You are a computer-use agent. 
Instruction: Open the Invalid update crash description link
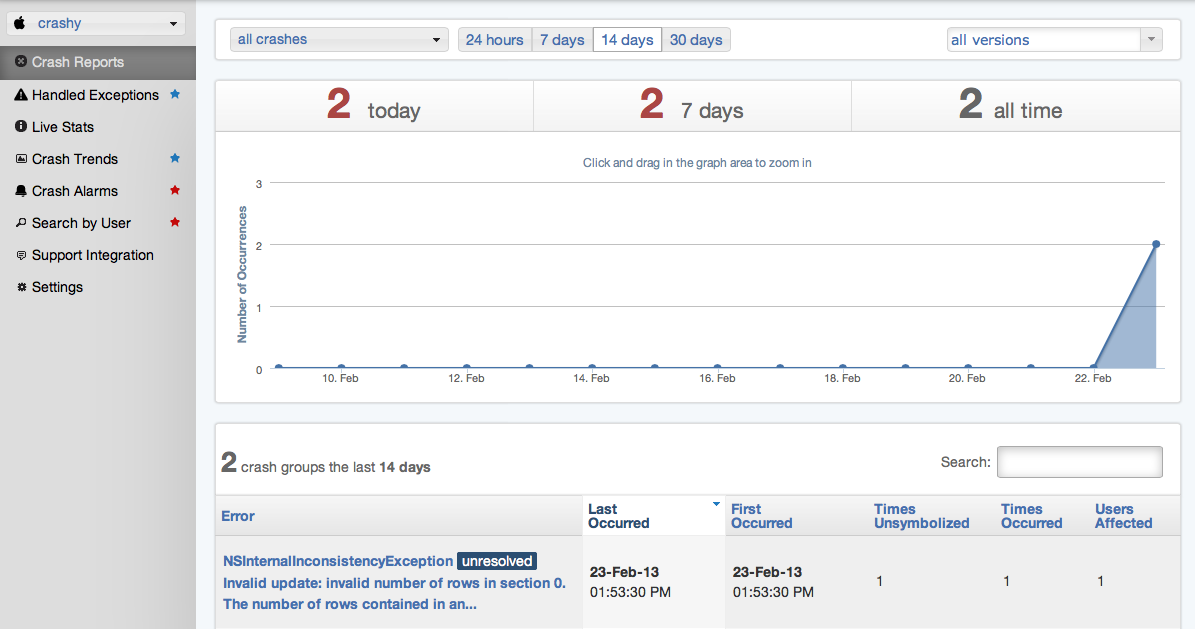coord(394,593)
